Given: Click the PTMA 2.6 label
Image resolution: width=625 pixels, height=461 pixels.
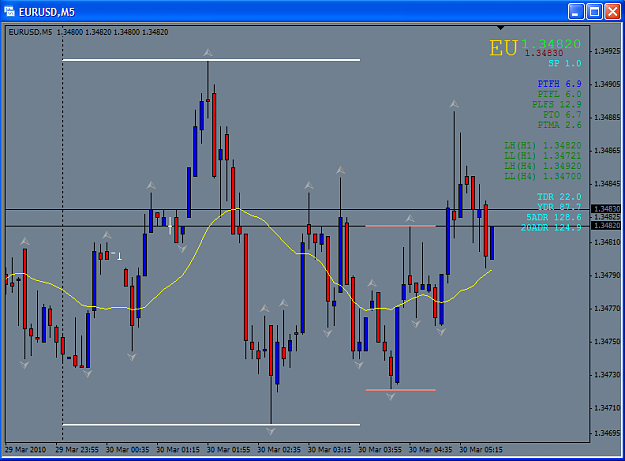Looking at the screenshot, I should coord(560,125).
